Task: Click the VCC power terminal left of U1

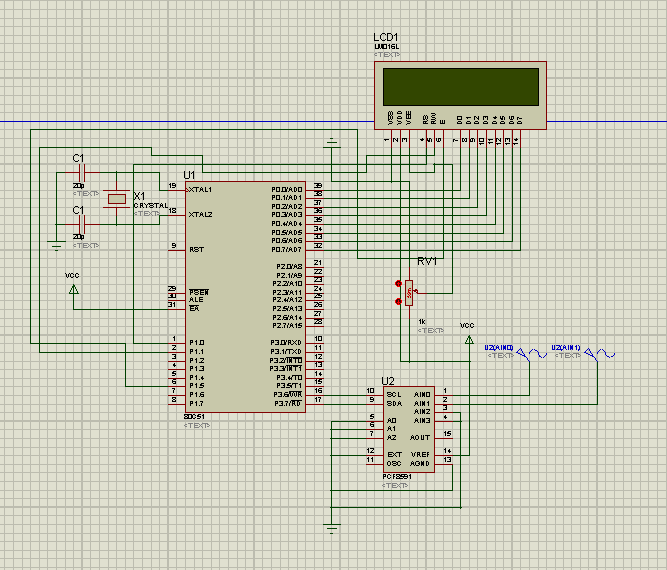Action: tap(73, 289)
